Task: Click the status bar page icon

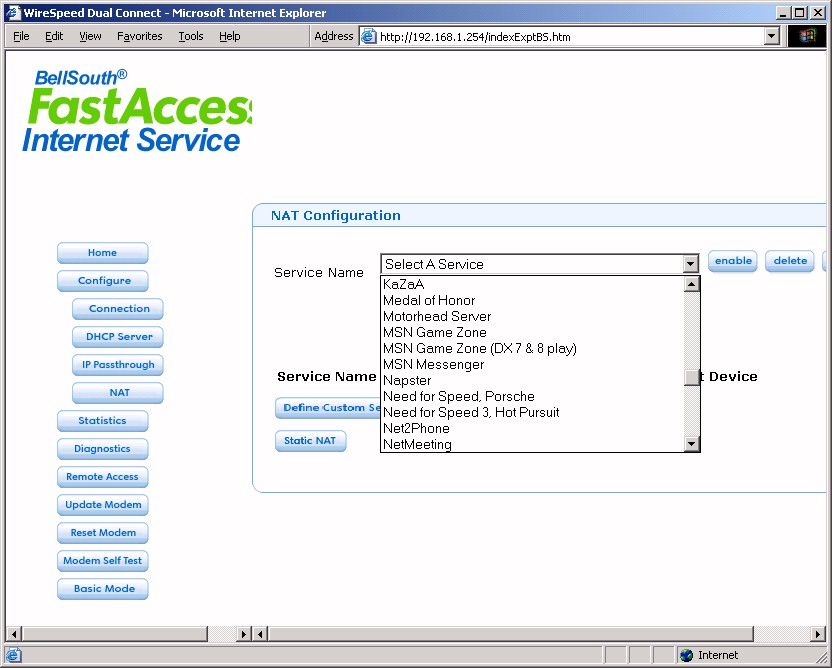Action: click(14, 655)
